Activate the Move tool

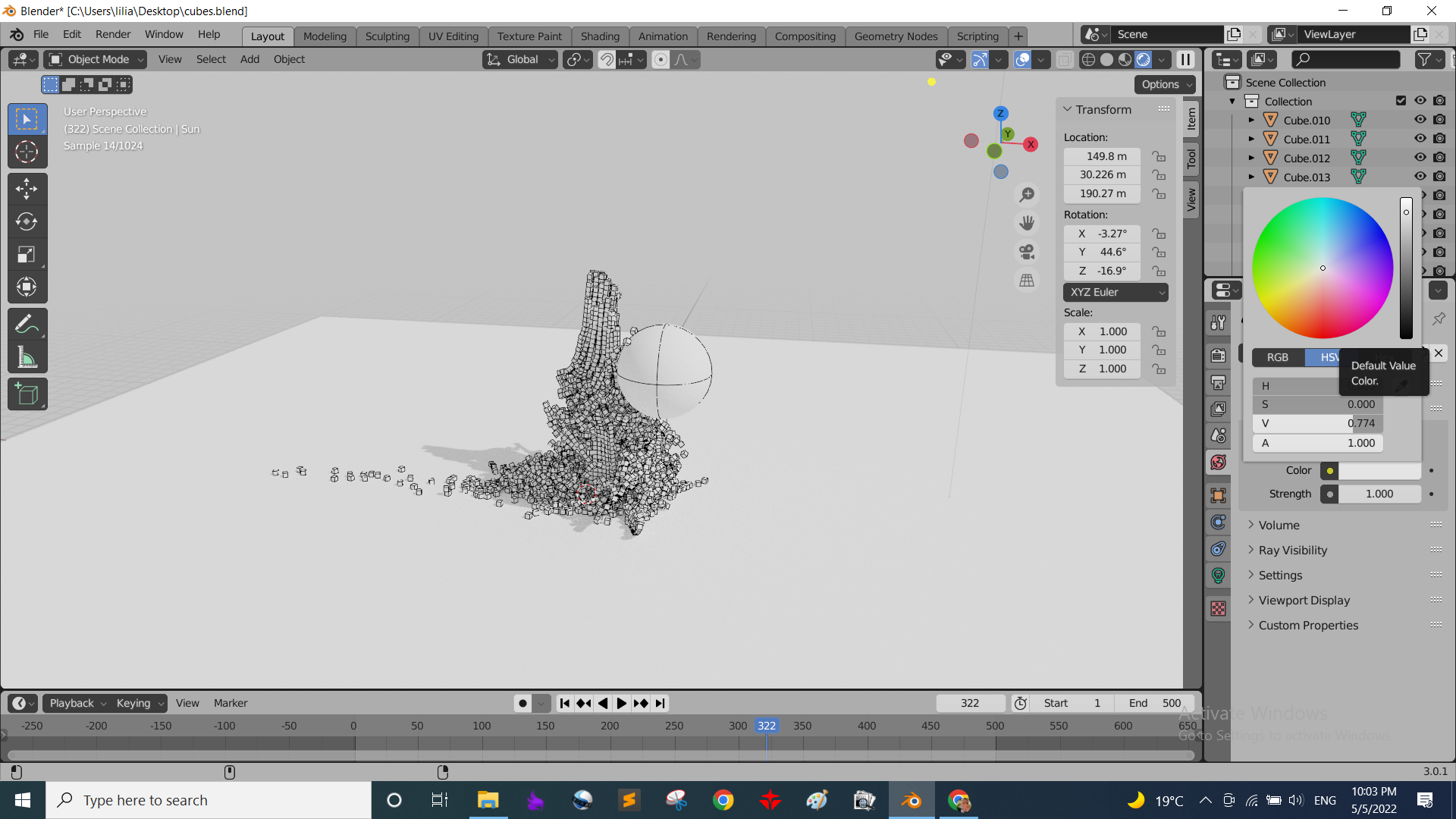(27, 188)
